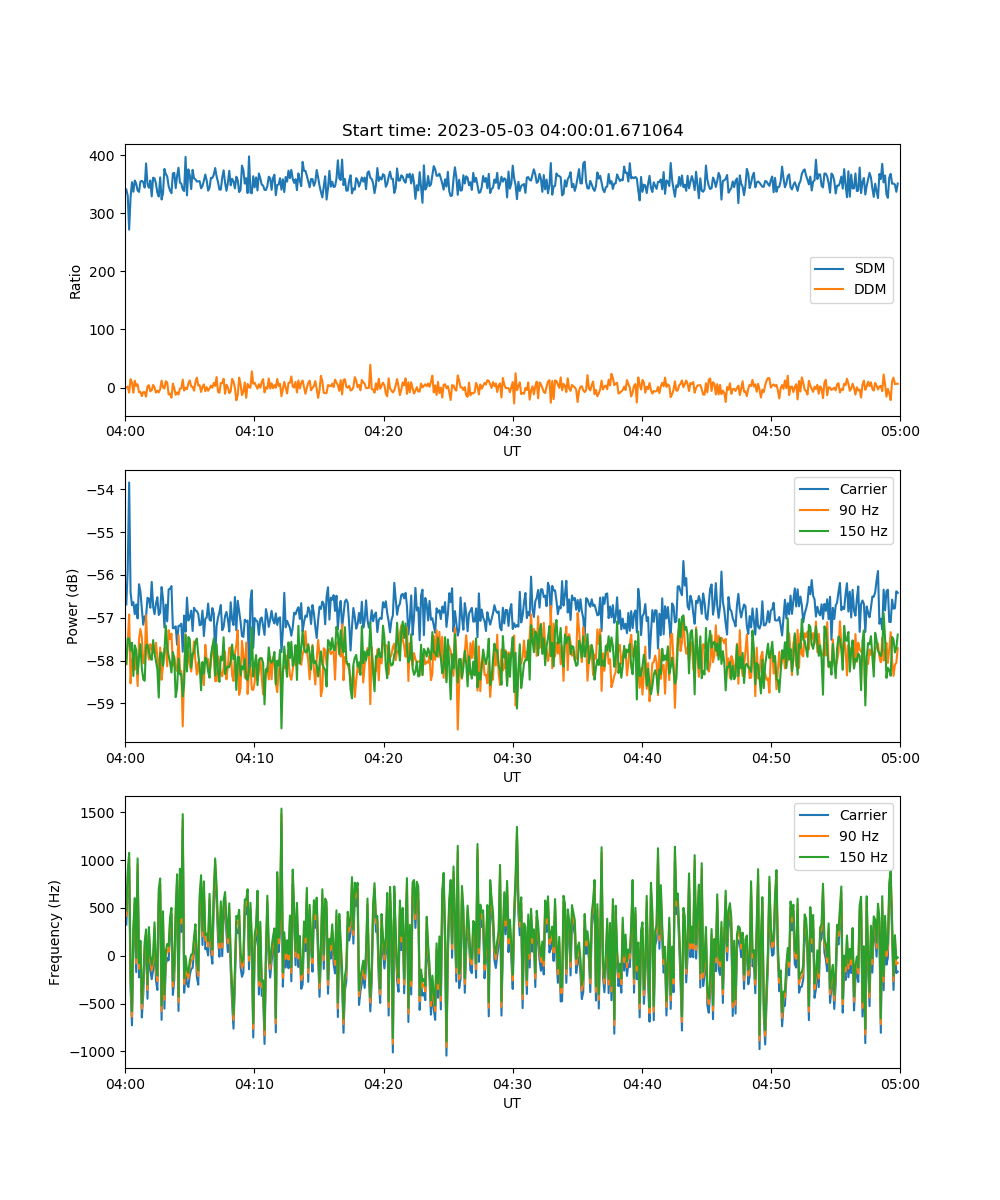Click Ratio plot's 05:00 time tick

[x=900, y=431]
